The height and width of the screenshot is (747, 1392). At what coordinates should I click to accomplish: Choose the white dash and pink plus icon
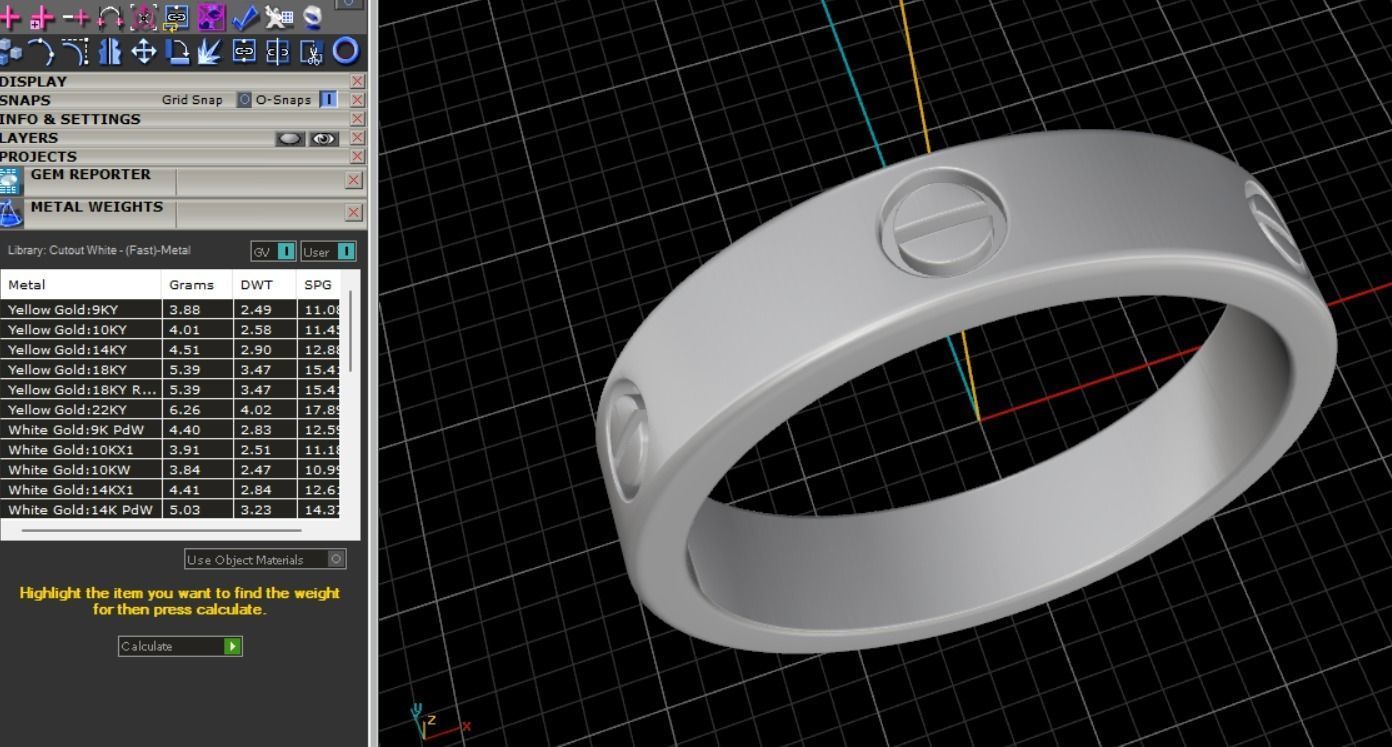pos(76,17)
